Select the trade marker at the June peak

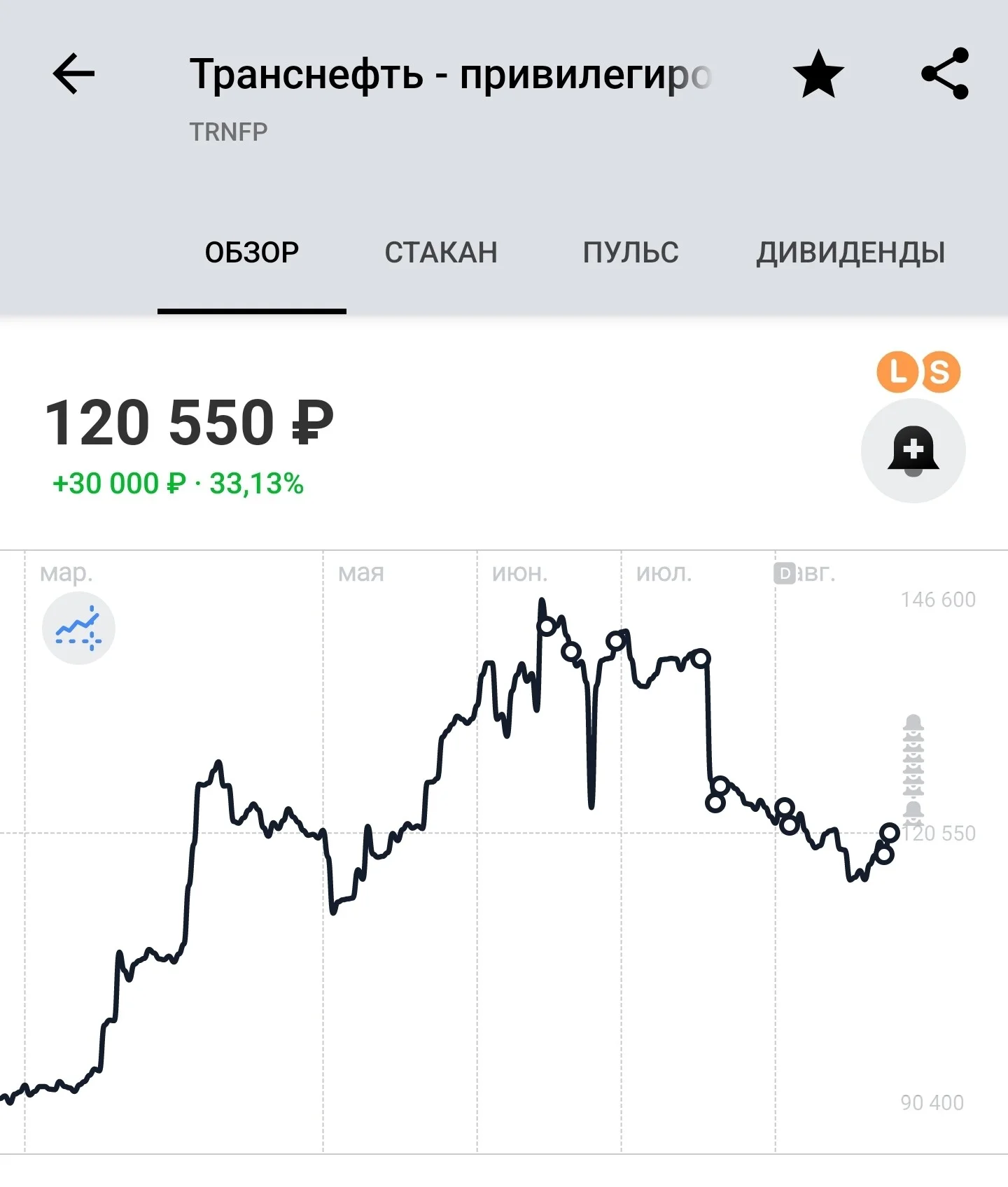click(x=547, y=626)
